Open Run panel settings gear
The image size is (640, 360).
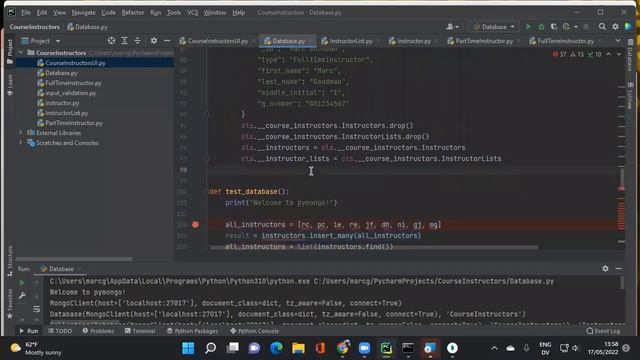coord(605,269)
